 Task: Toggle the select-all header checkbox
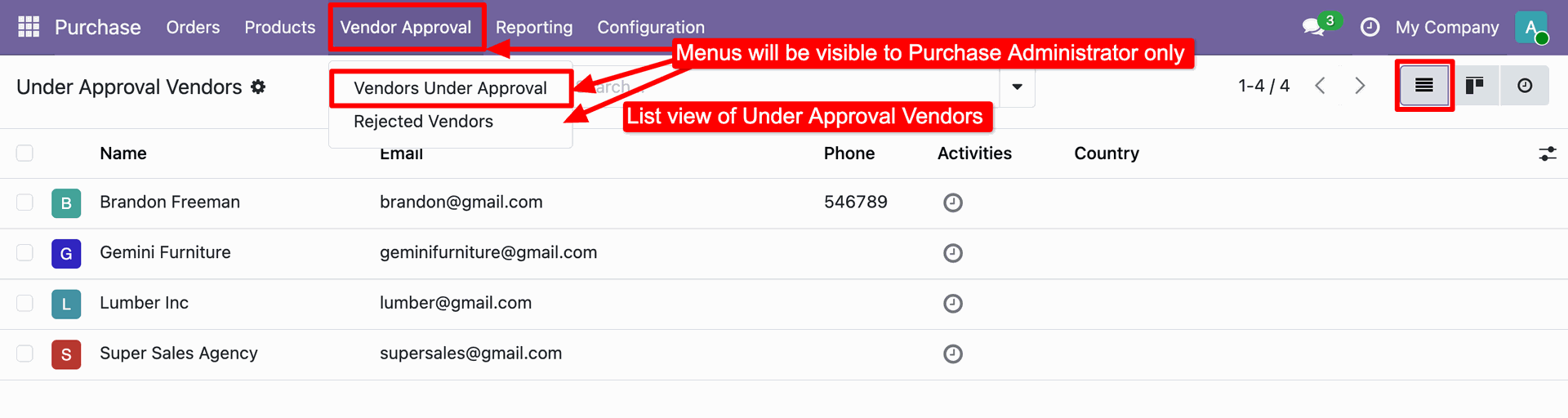[x=24, y=153]
